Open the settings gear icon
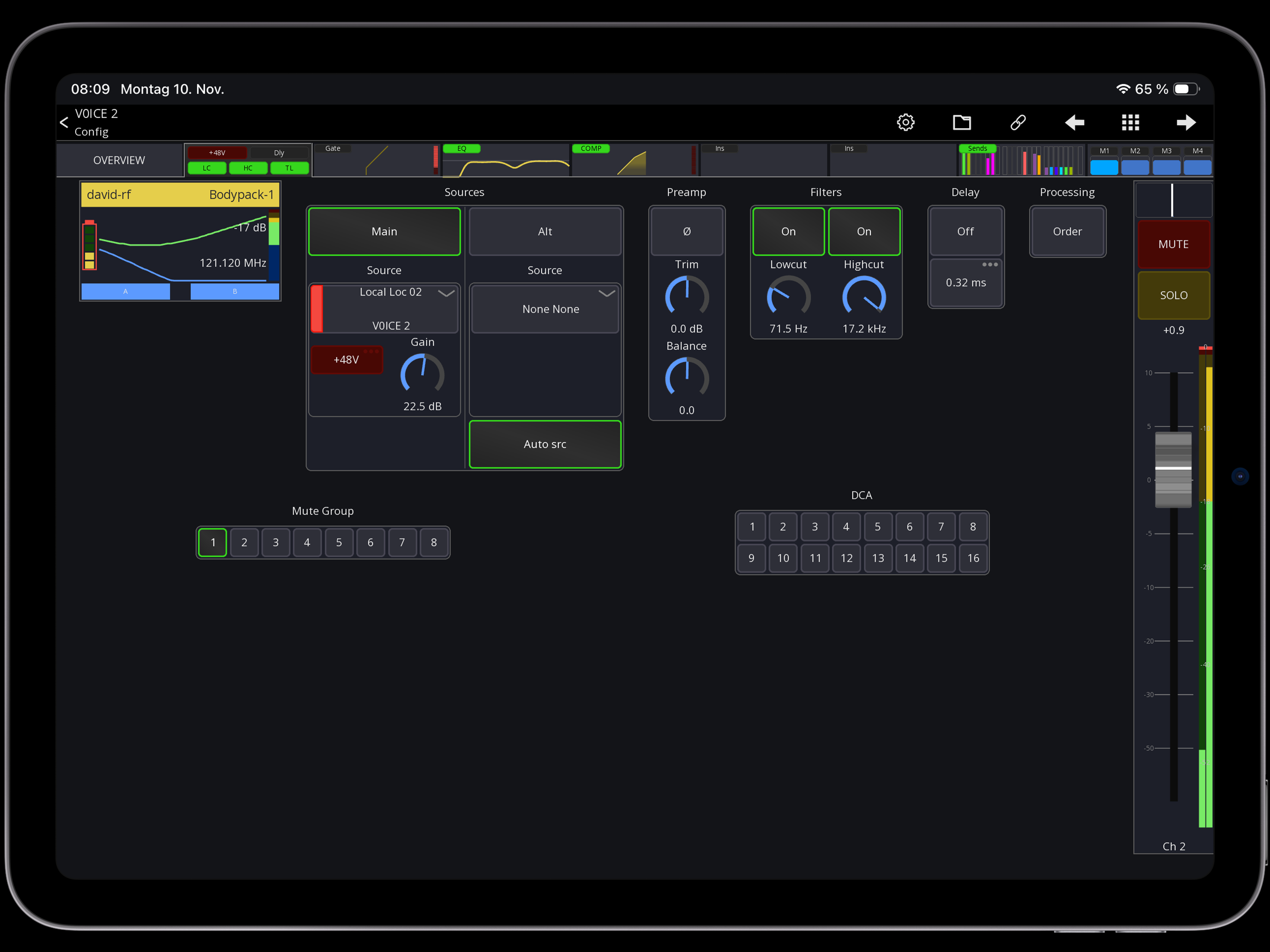1270x952 pixels. pos(905,122)
